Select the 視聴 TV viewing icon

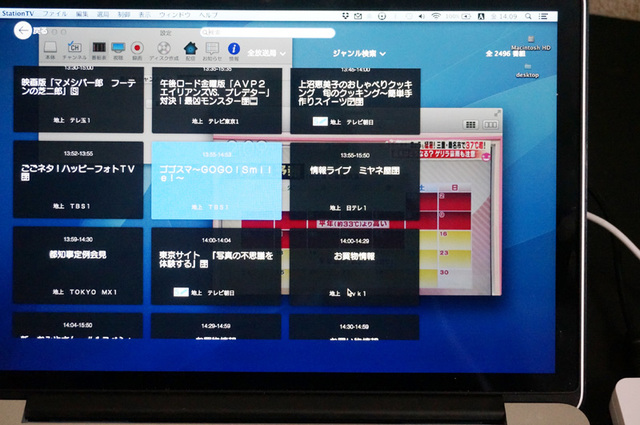[118, 49]
